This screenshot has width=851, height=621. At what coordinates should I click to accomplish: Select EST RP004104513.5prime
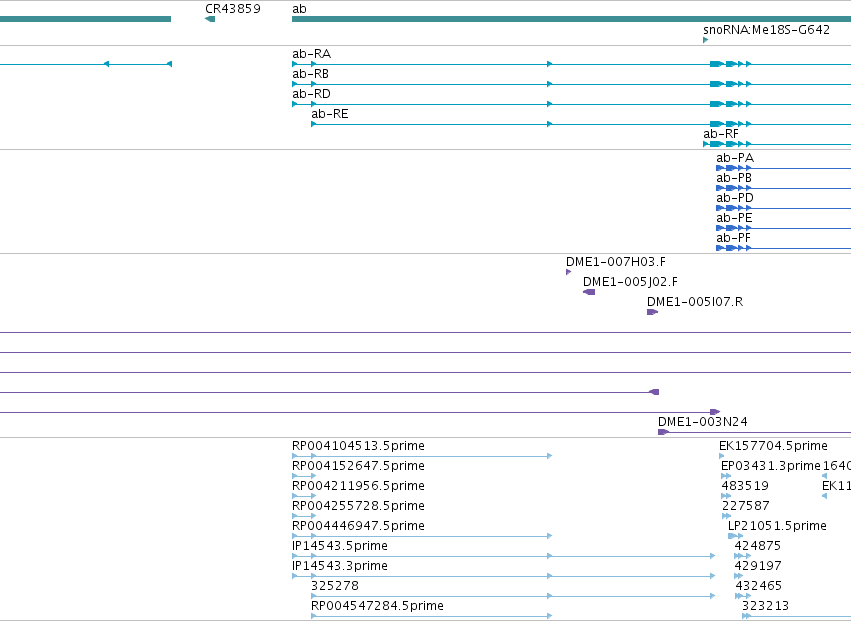358,446
